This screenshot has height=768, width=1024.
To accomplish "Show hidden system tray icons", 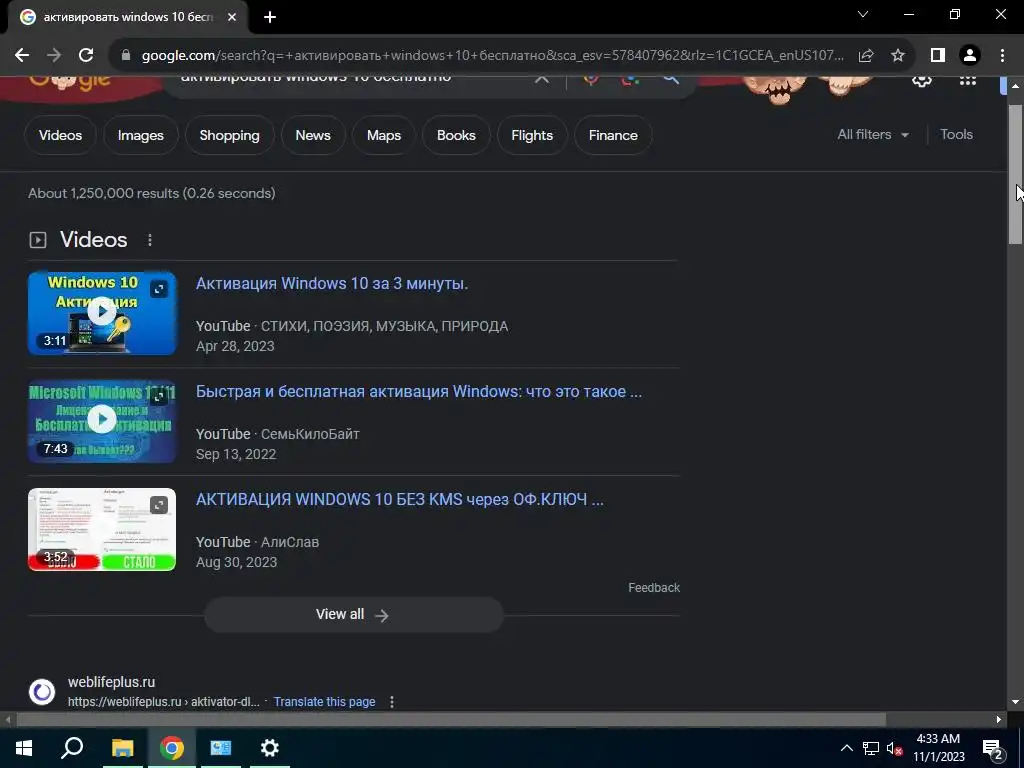I will click(x=846, y=748).
